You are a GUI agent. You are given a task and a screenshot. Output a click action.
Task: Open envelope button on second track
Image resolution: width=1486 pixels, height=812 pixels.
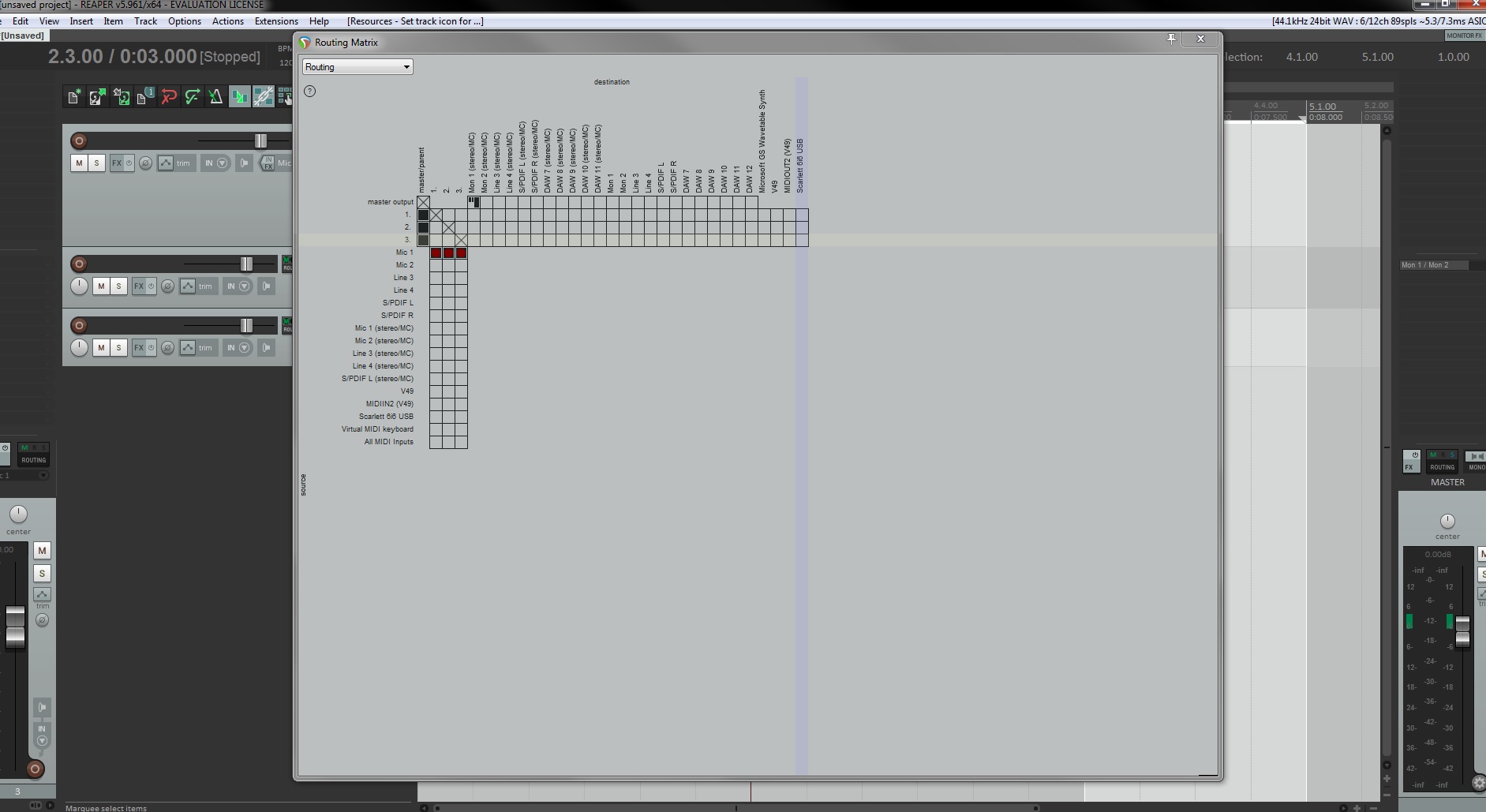[x=188, y=286]
